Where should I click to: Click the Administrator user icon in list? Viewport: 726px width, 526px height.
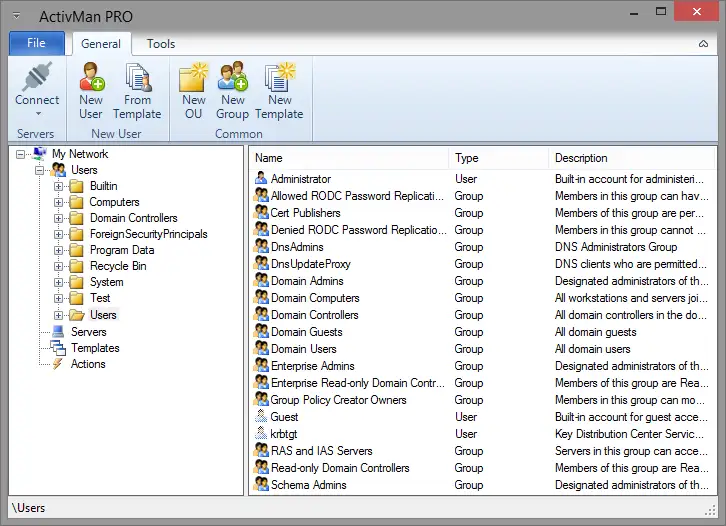pyautogui.click(x=261, y=178)
